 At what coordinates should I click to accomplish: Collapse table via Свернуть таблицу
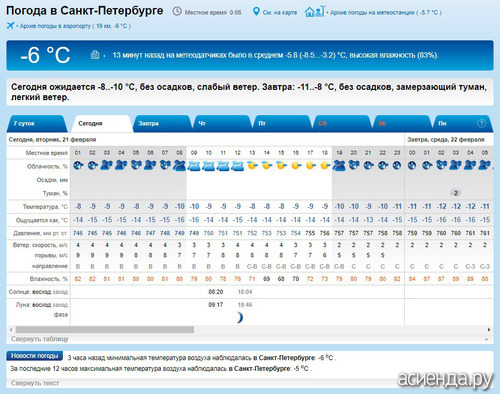coord(40,339)
